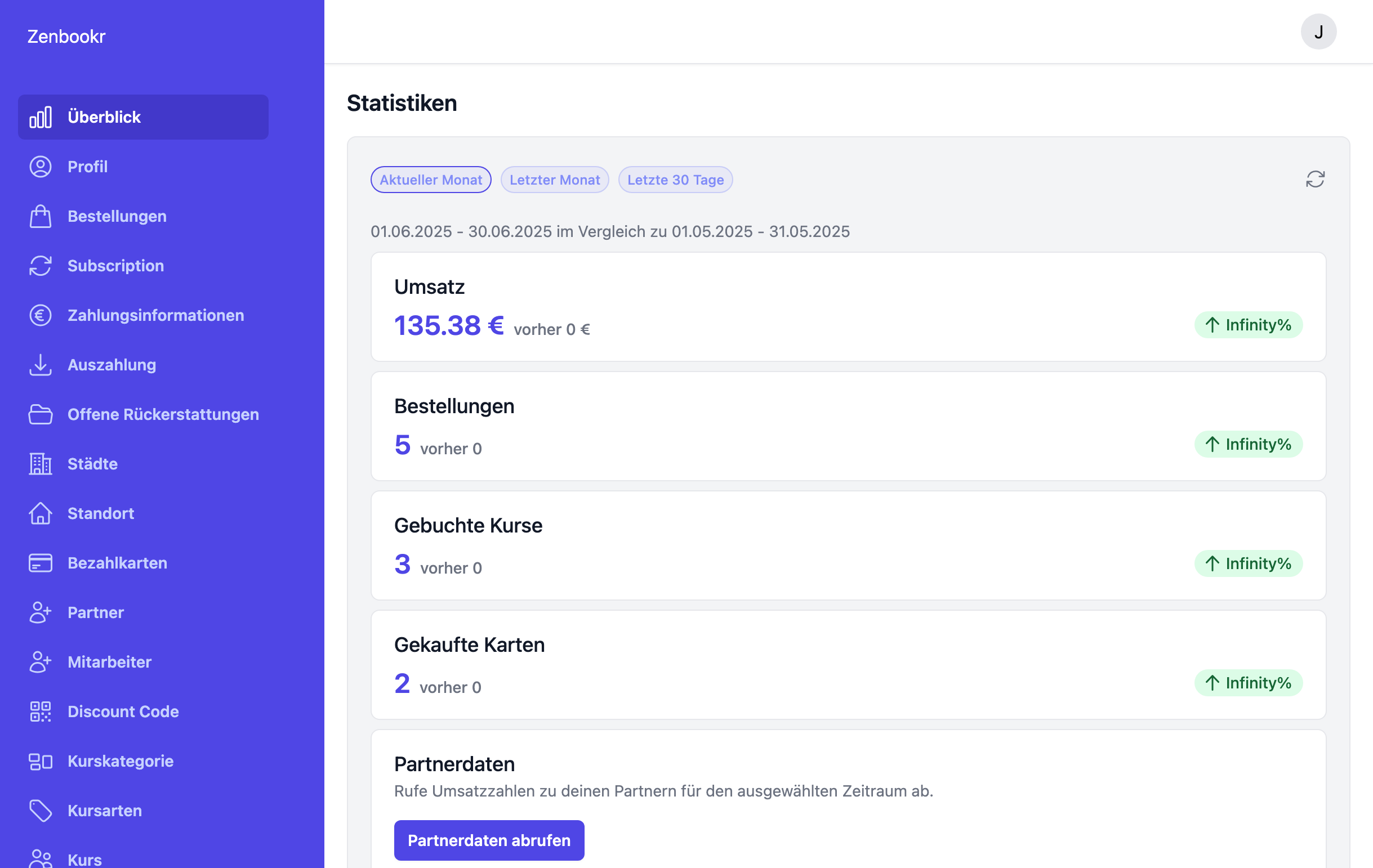The height and width of the screenshot is (868, 1373).
Task: Click the Gebuchte Kurse Infinity% badge
Action: pos(1248,563)
